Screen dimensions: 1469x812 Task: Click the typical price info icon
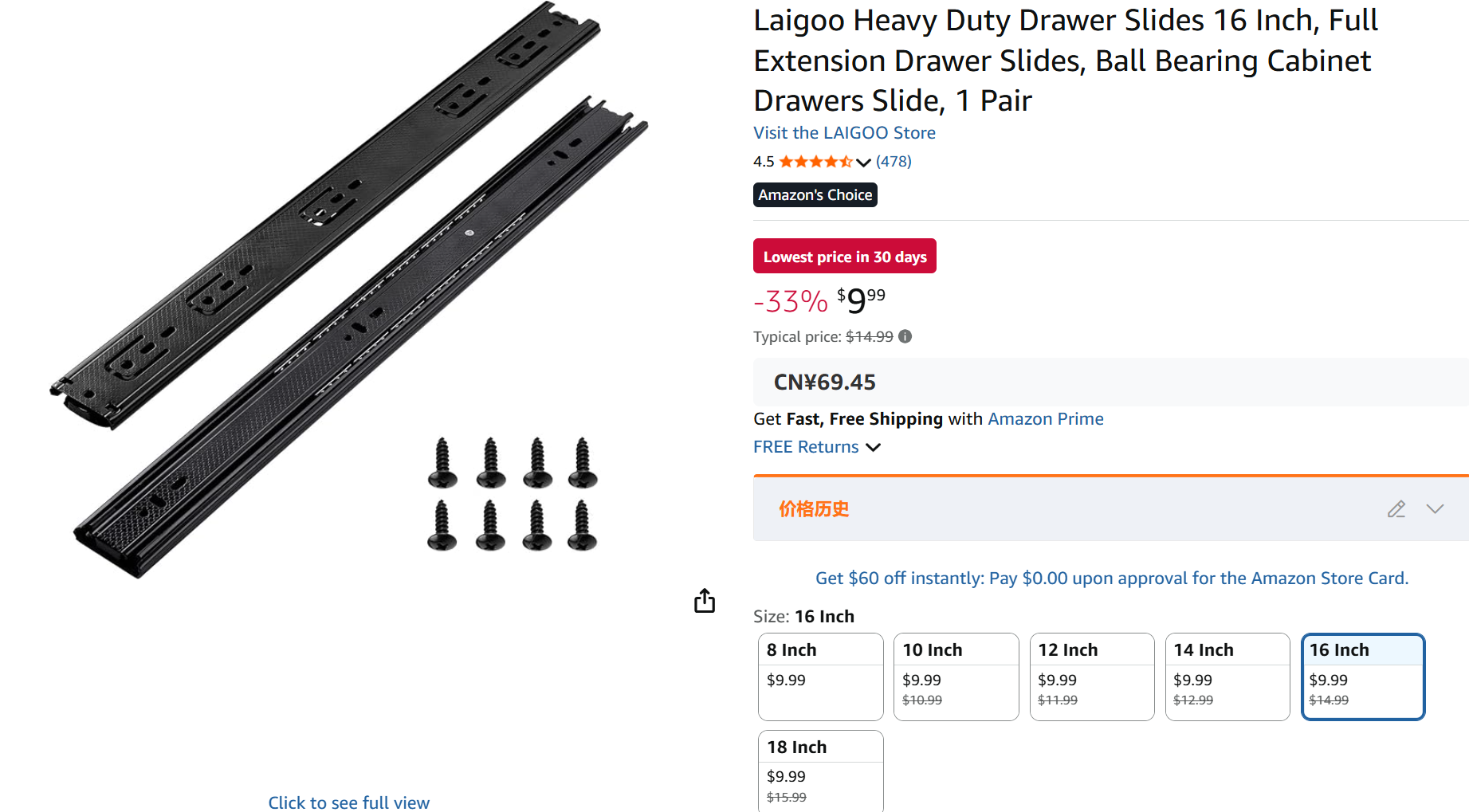click(x=905, y=336)
